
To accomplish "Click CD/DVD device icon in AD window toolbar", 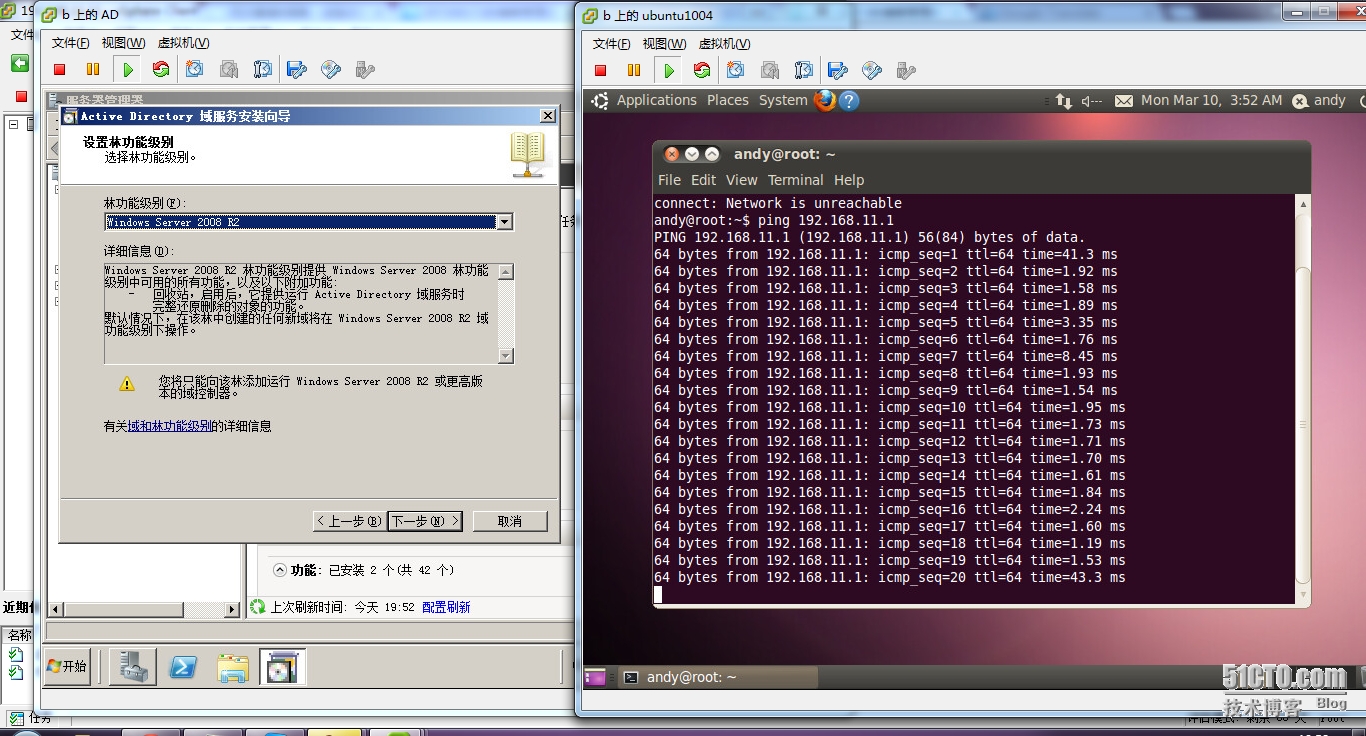I will point(331,70).
